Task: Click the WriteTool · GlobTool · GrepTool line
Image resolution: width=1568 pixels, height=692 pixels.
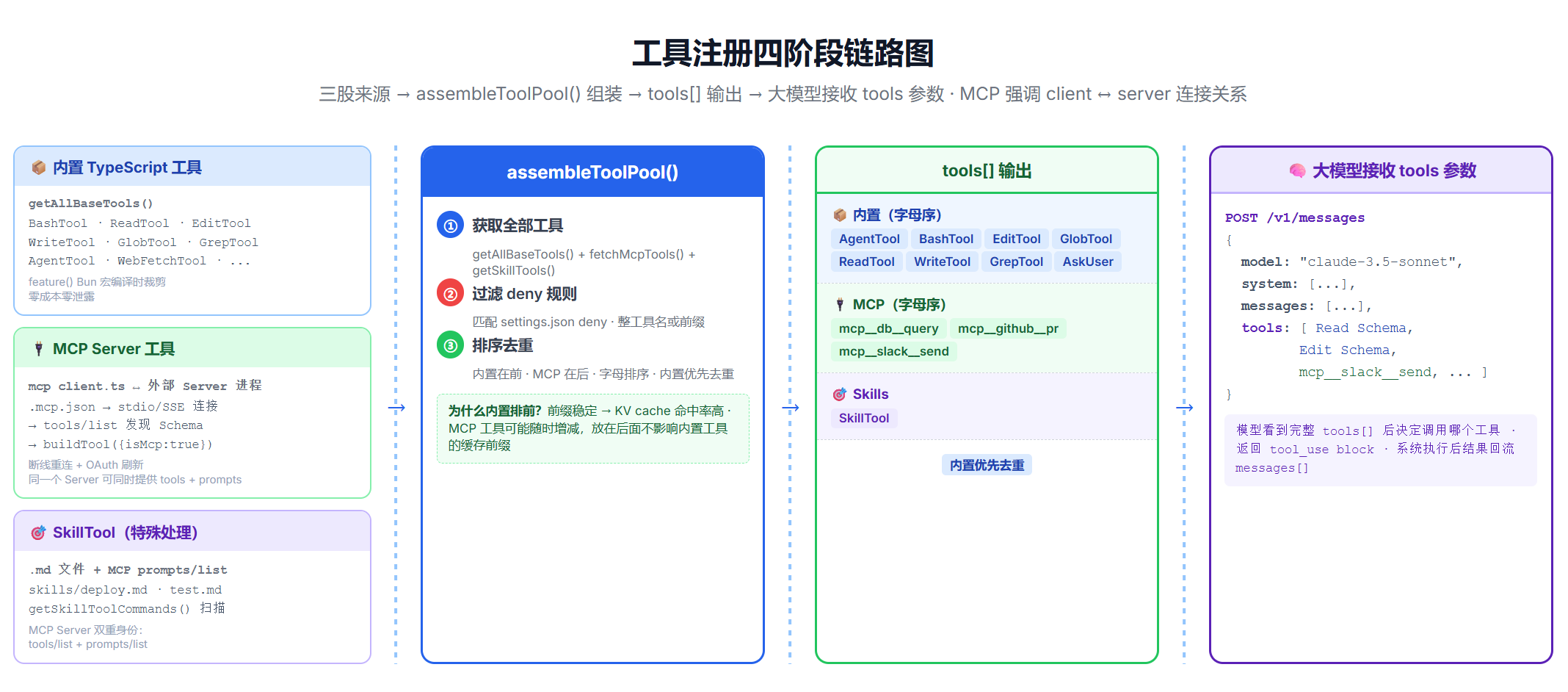Action: [143, 242]
